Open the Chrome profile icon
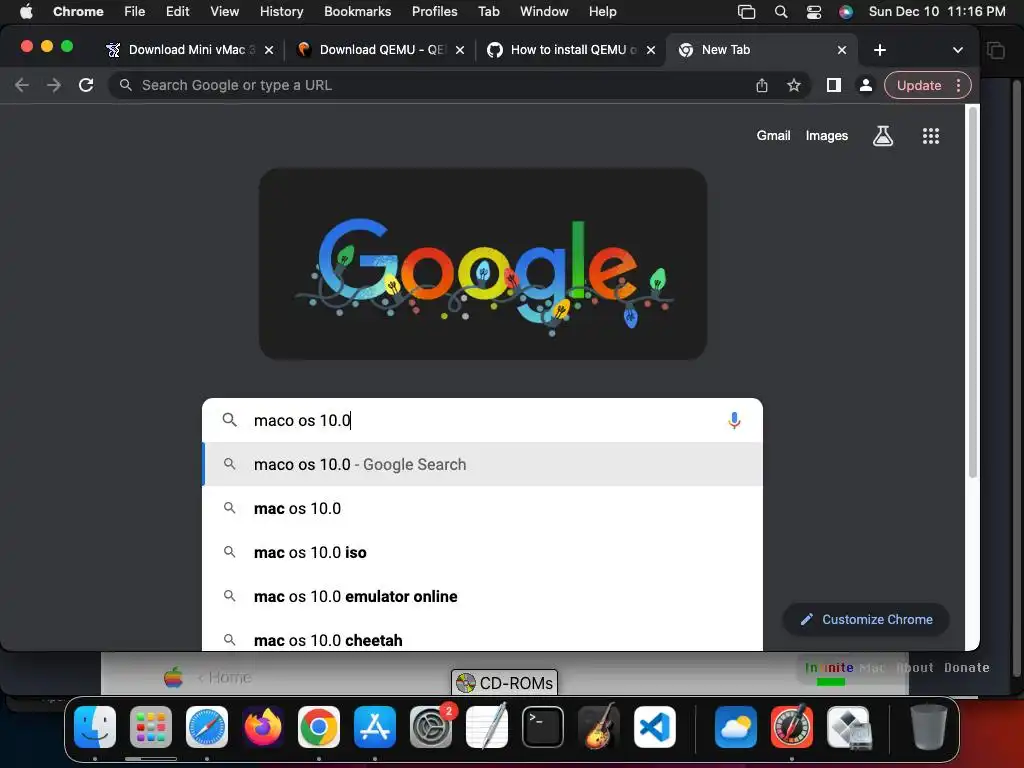 point(865,85)
